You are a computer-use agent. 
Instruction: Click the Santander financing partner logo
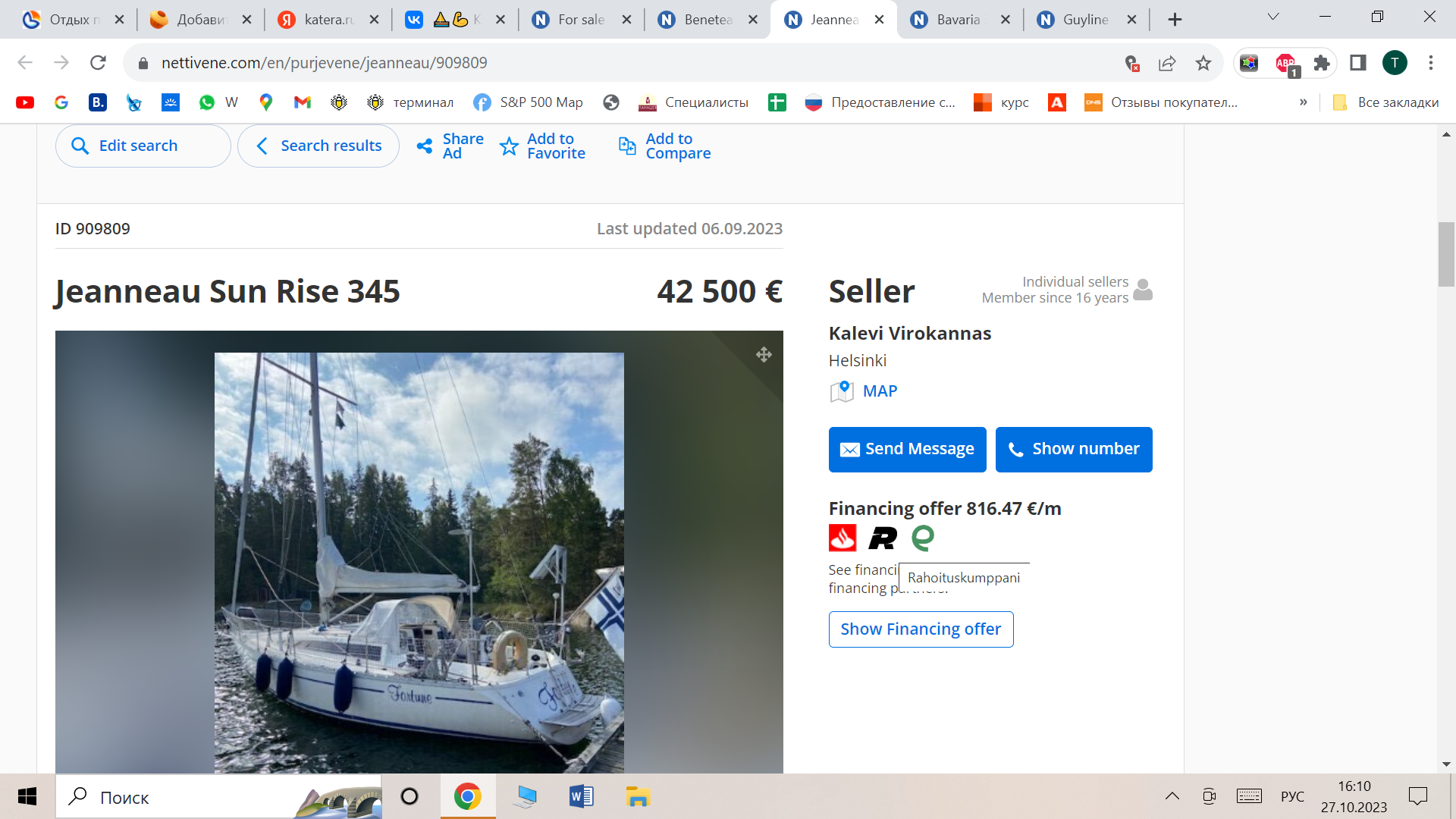pyautogui.click(x=842, y=538)
